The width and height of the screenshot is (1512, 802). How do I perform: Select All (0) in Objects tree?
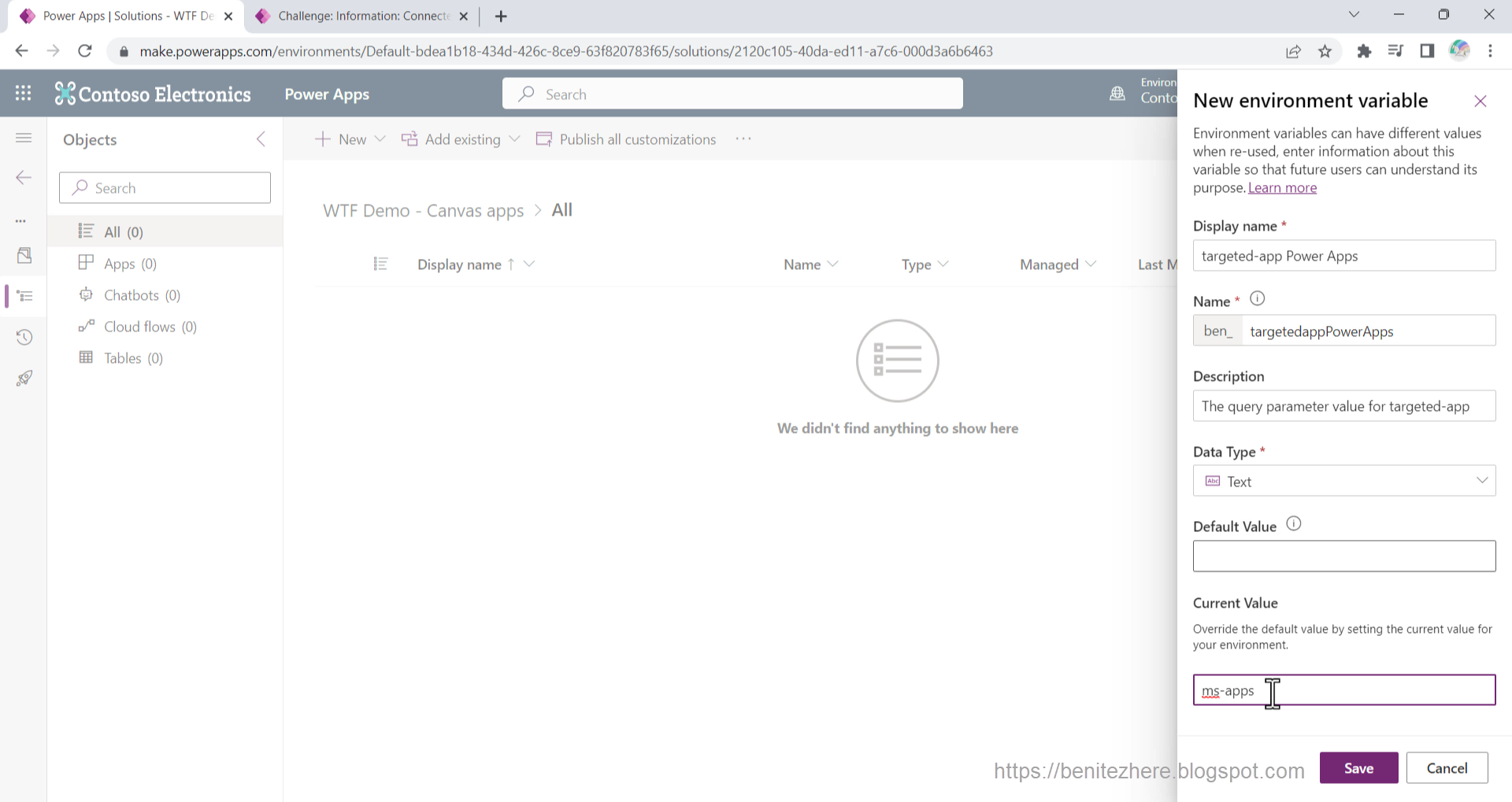point(165,231)
